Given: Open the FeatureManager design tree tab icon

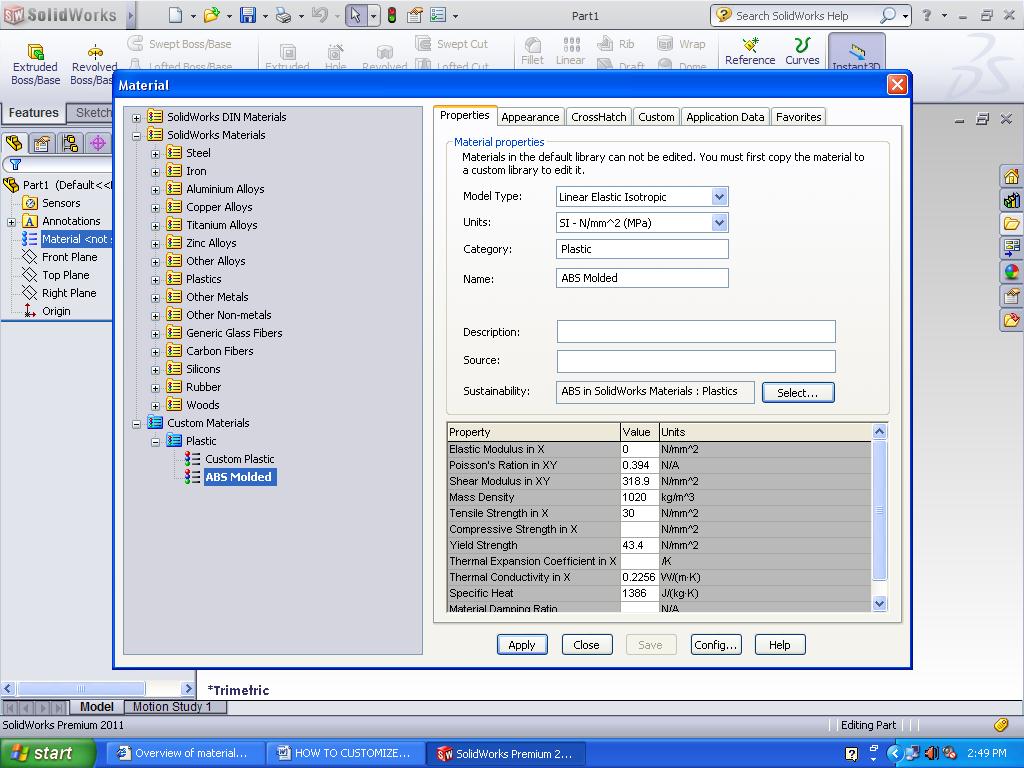Looking at the screenshot, I should pyautogui.click(x=14, y=143).
